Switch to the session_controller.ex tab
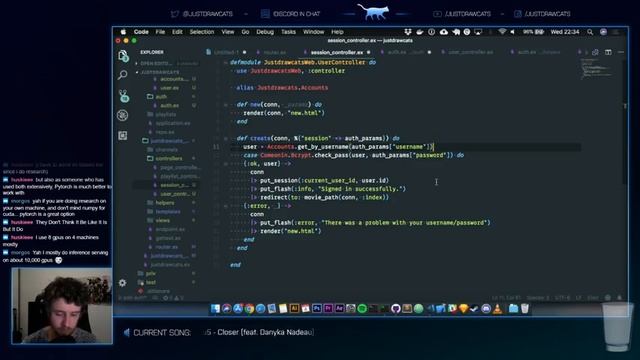 337,52
